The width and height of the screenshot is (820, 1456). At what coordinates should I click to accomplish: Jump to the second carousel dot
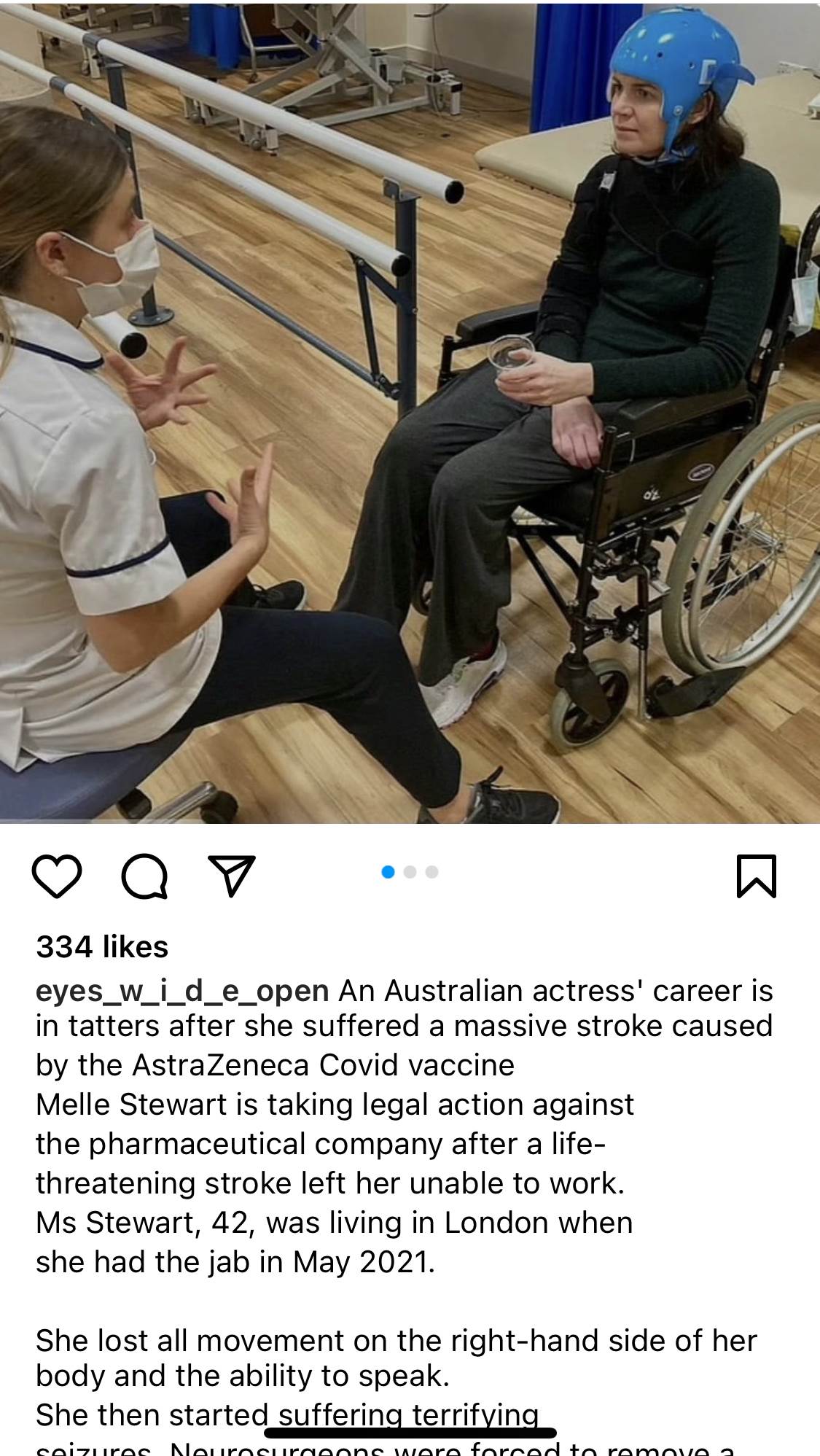click(410, 871)
